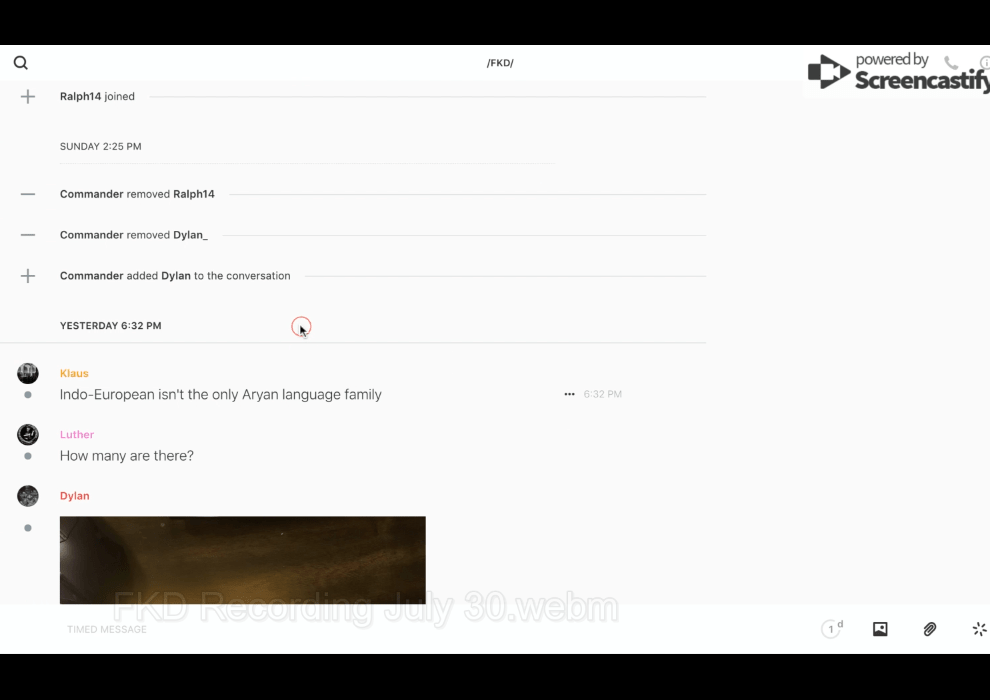Send a ping with the burst icon
Image resolution: width=990 pixels, height=700 pixels.
(x=979, y=629)
